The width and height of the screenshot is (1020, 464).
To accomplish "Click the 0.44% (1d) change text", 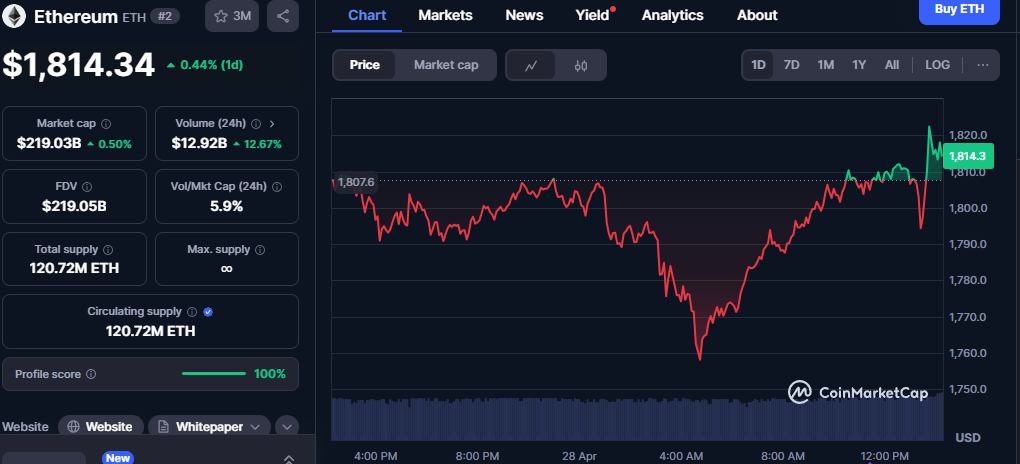I will pyautogui.click(x=211, y=65).
